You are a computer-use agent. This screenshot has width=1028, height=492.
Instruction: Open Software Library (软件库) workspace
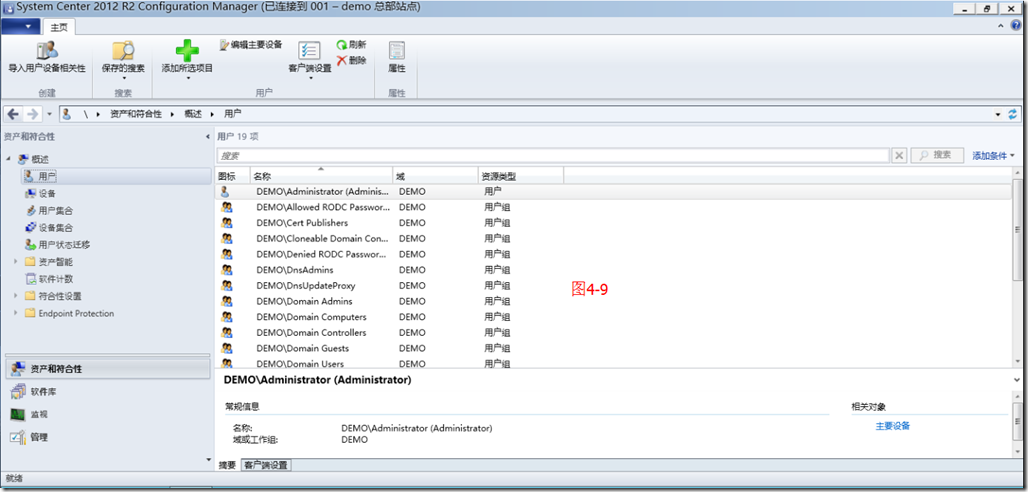click(108, 392)
